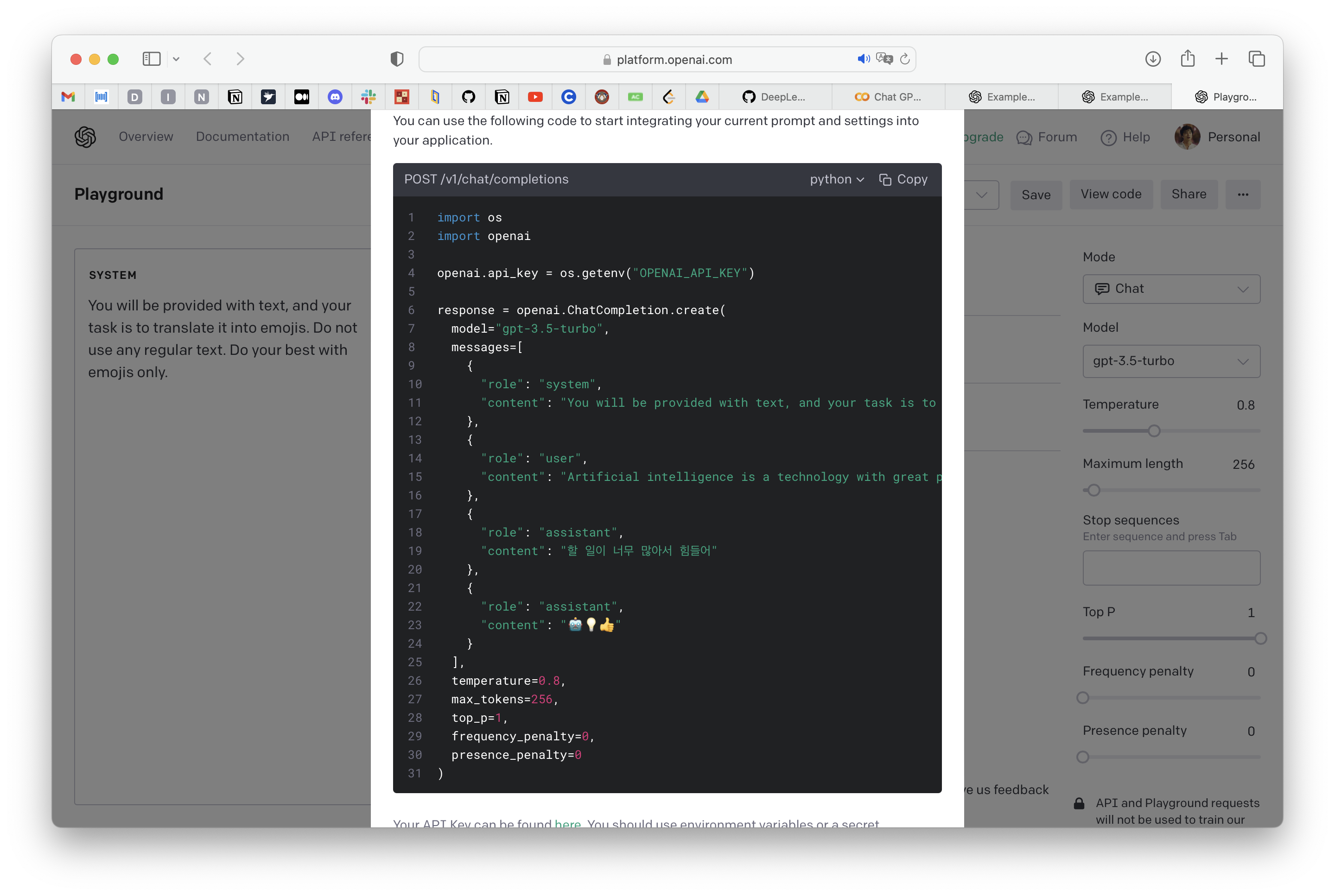Open the Discord pinned tab
Image resolution: width=1335 pixels, height=896 pixels.
(x=335, y=96)
